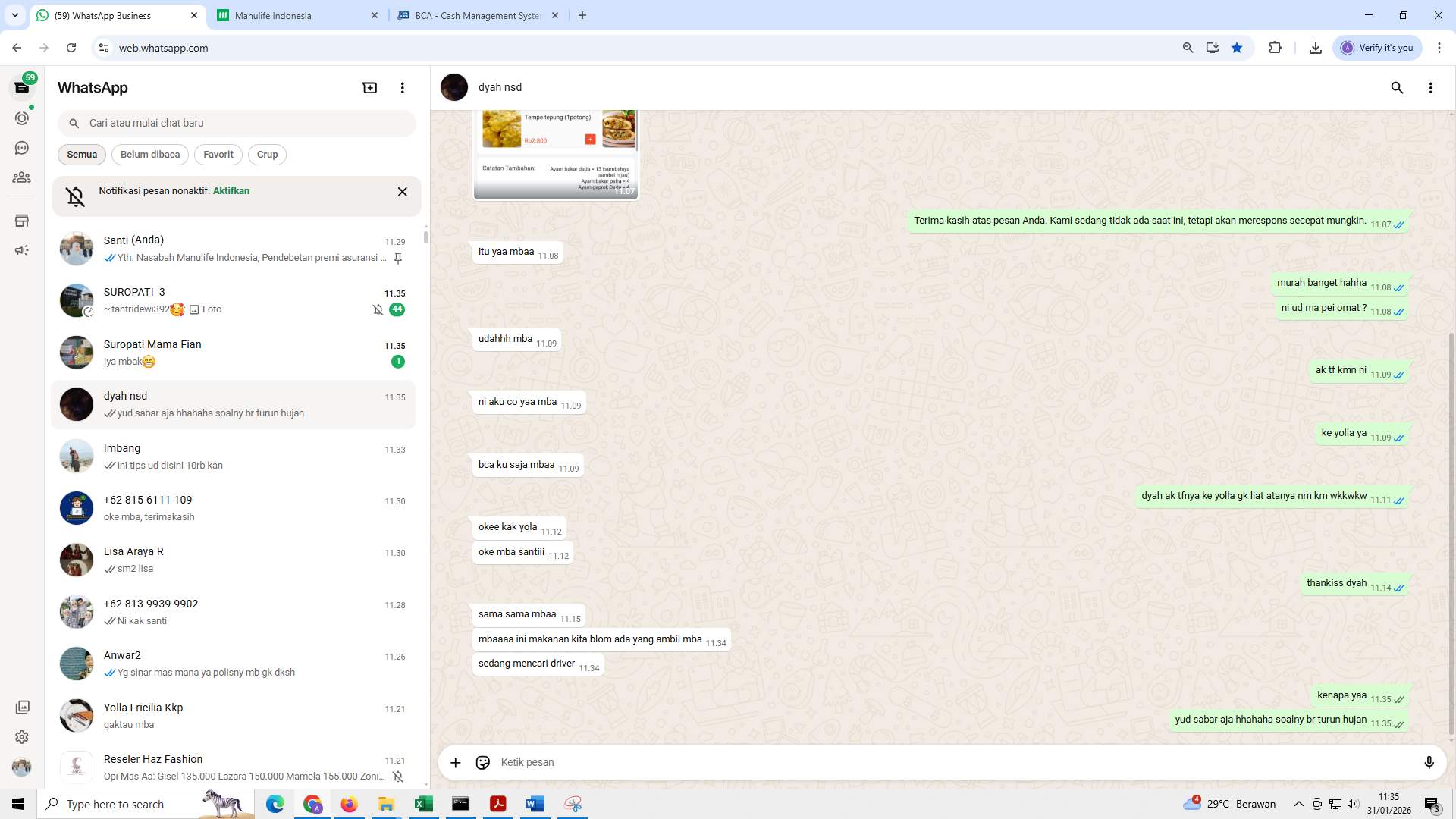Screen dimensions: 1456x819
Task: Open the chat header three-dot menu
Action: tap(1431, 87)
